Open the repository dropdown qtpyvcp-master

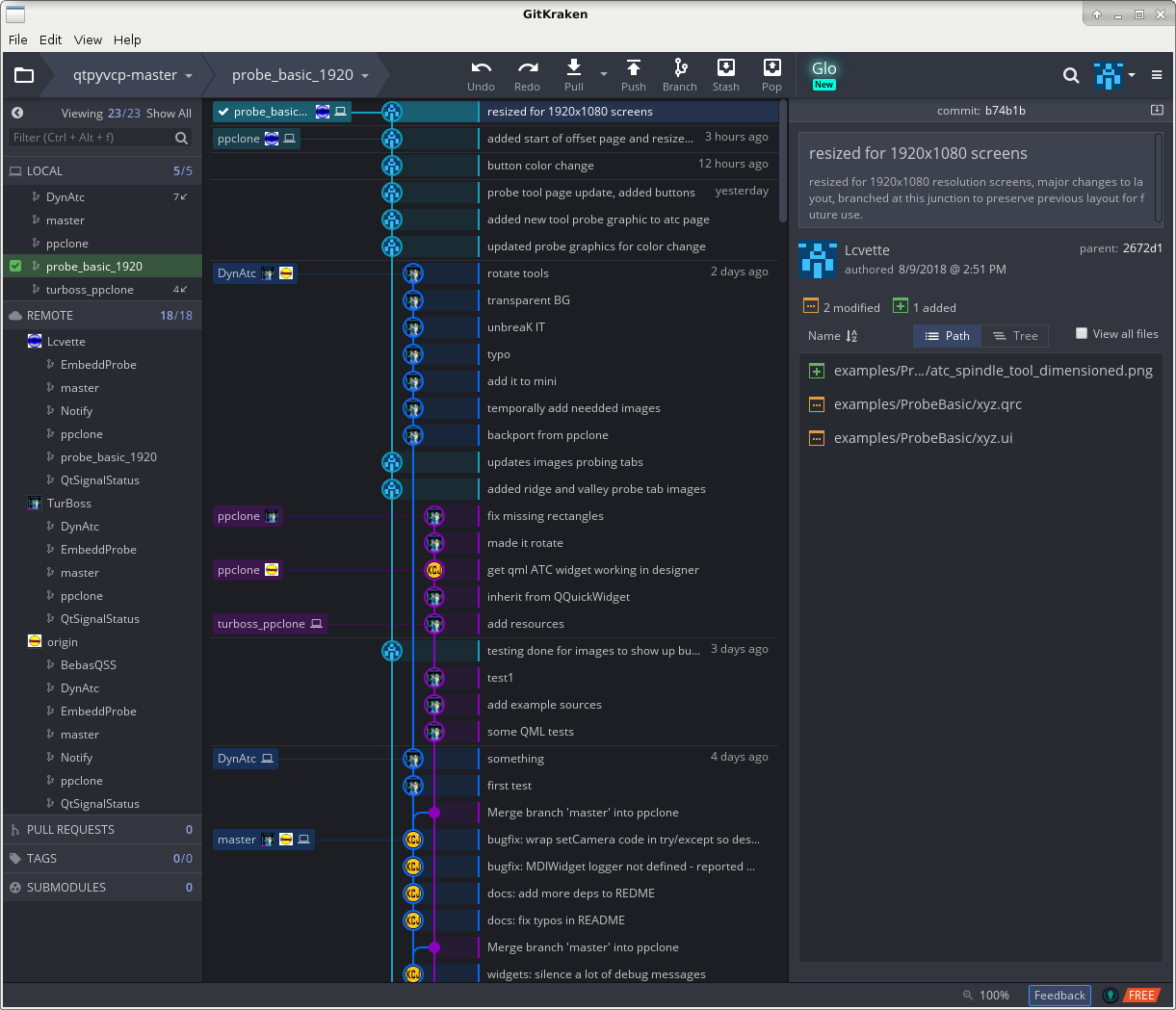pos(132,75)
